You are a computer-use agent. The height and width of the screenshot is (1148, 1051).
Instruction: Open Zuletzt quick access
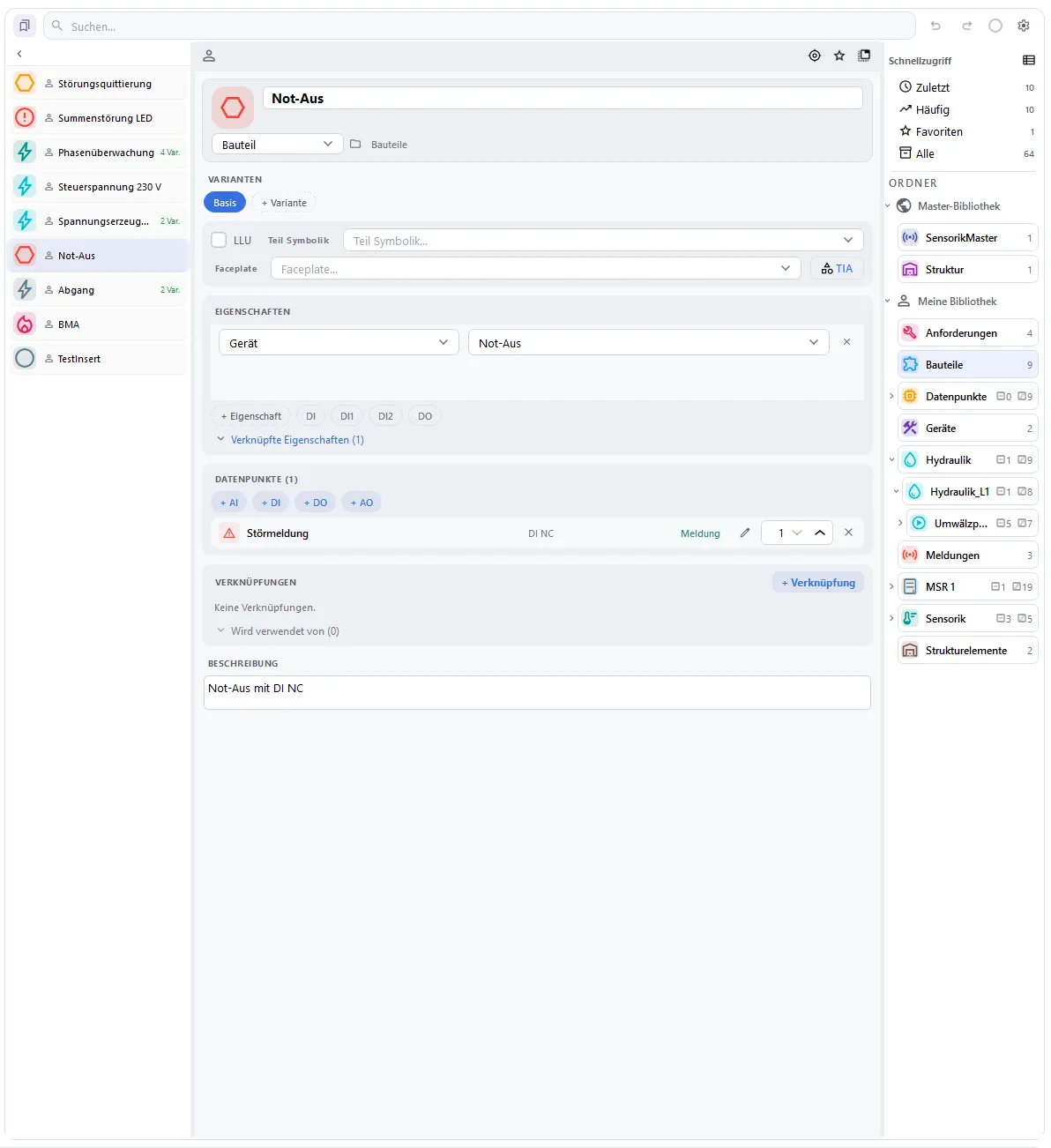(x=965, y=87)
